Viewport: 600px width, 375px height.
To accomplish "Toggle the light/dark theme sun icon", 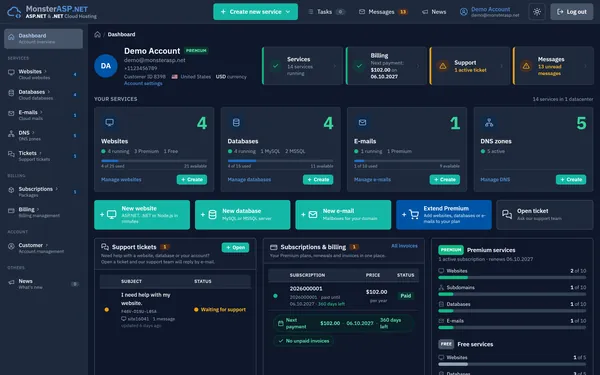I will (x=537, y=12).
